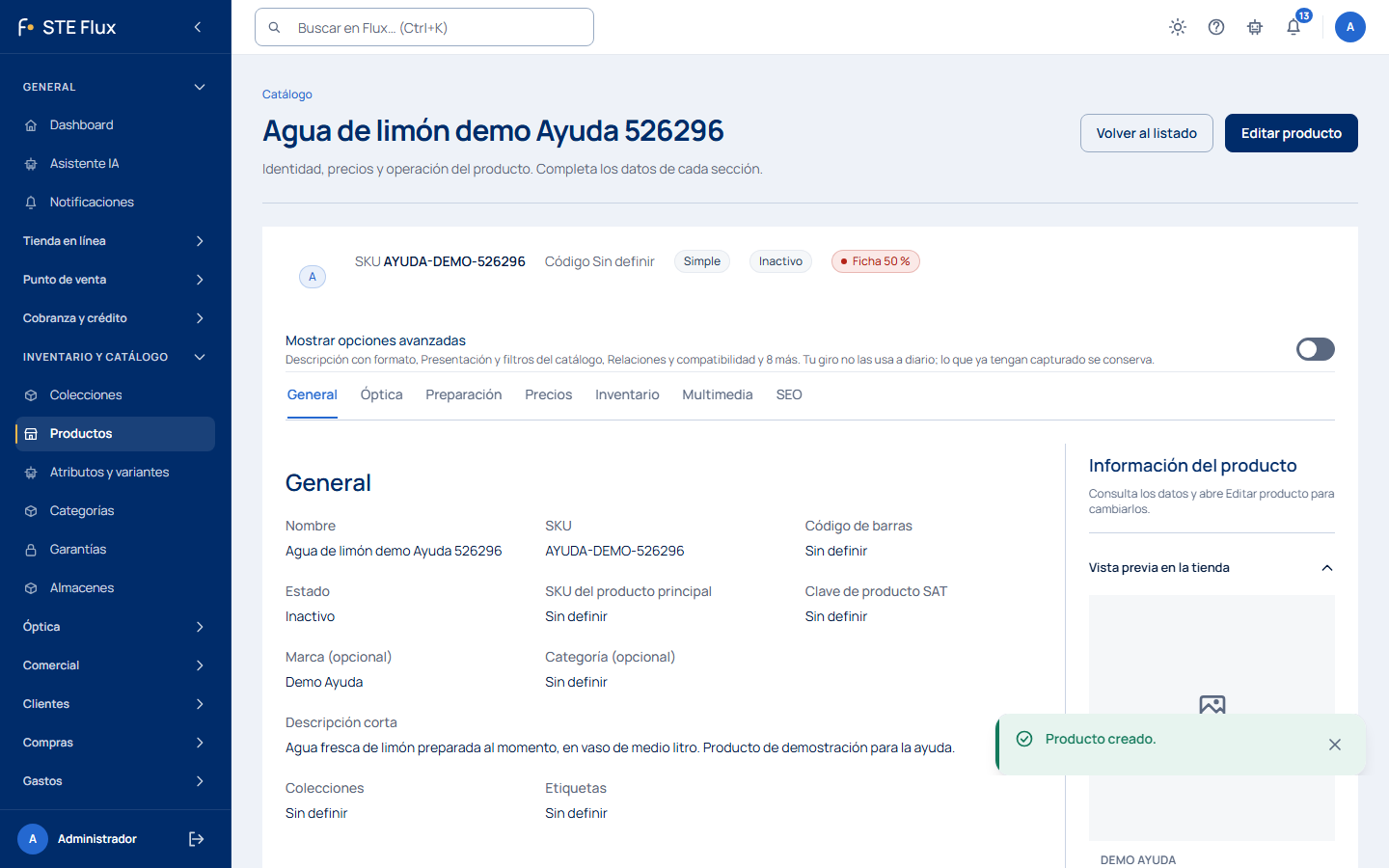The width and height of the screenshot is (1389, 868).
Task: Open Asistente IA in sidebar
Action: click(116, 164)
